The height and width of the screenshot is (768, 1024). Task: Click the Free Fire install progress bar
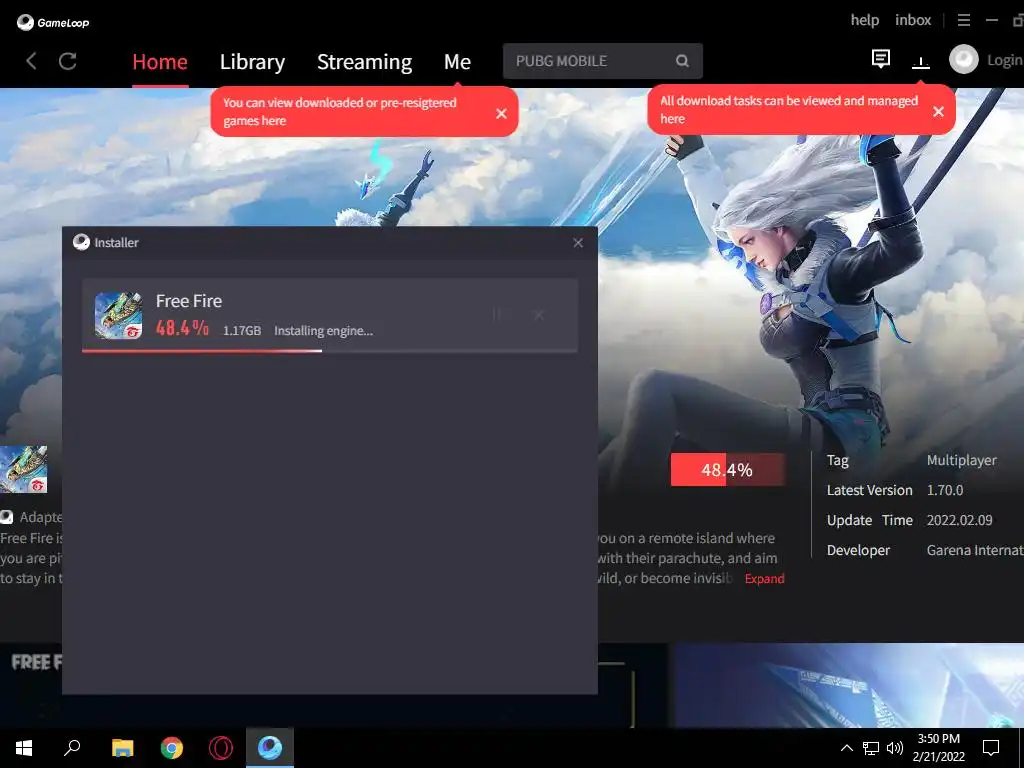[330, 351]
